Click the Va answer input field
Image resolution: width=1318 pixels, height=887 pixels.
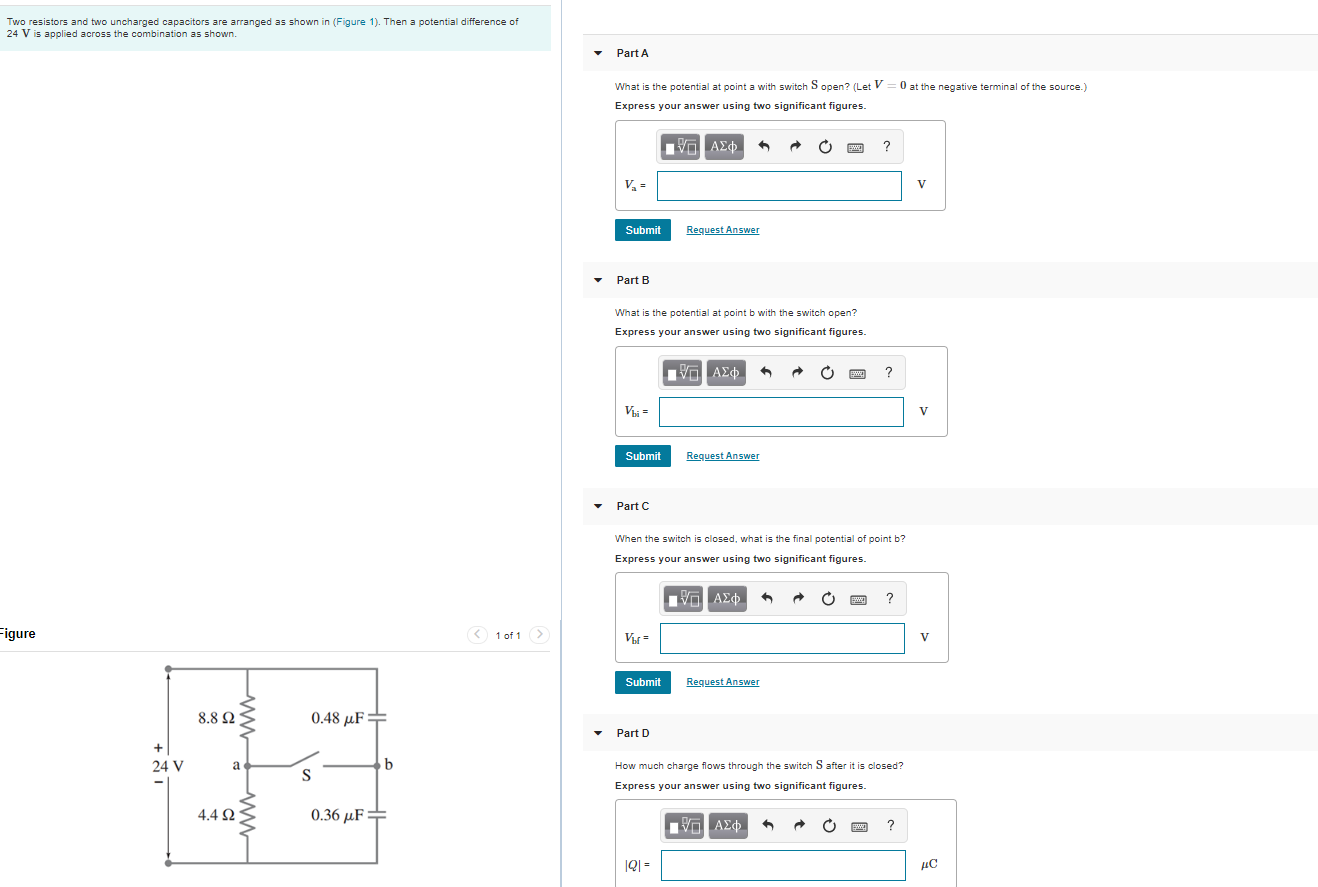pyautogui.click(x=779, y=185)
